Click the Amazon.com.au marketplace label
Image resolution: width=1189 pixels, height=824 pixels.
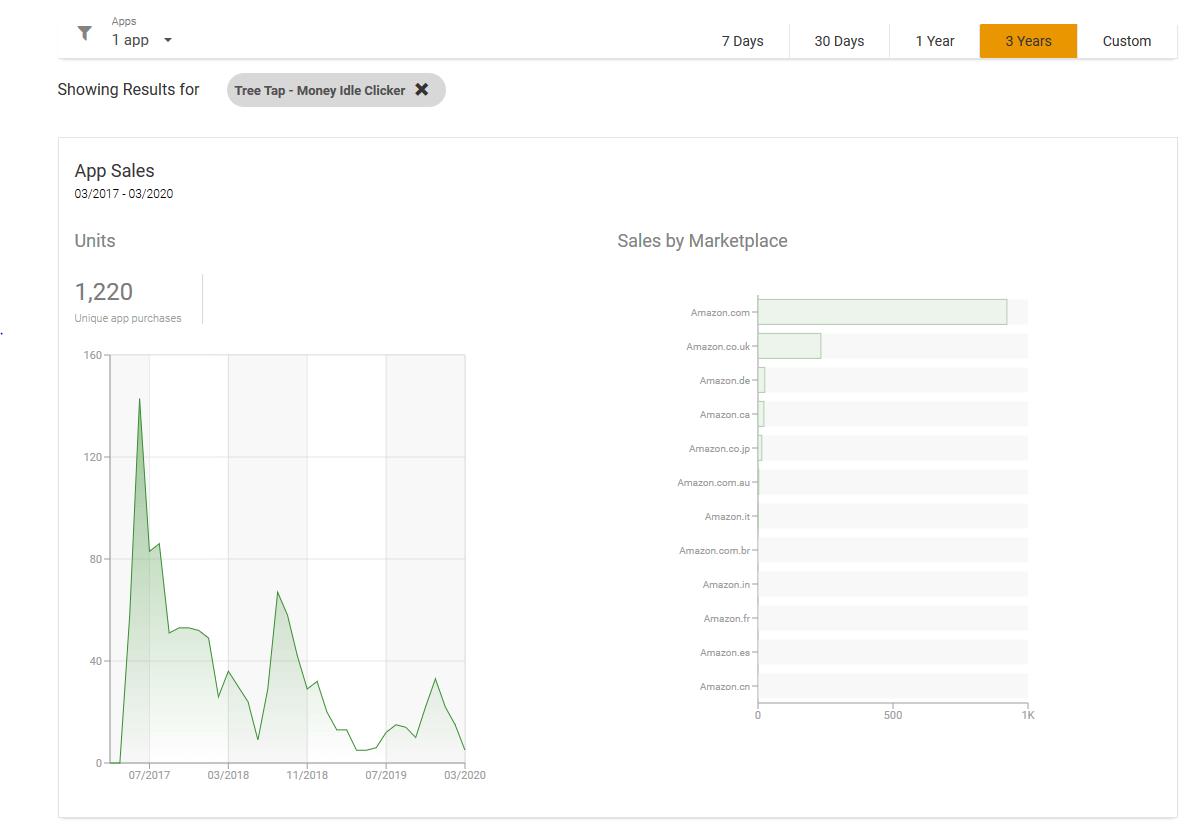click(x=713, y=483)
